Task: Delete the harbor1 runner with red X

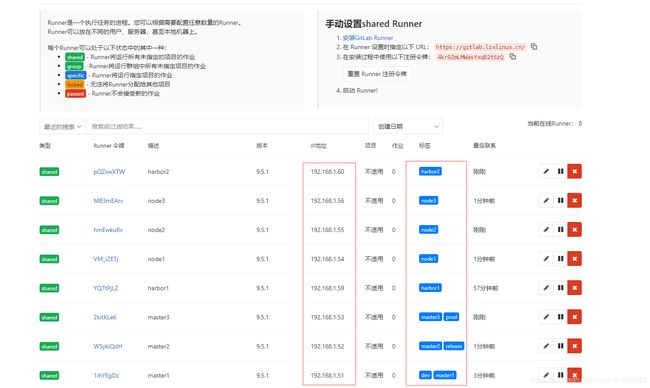Action: coord(575,288)
